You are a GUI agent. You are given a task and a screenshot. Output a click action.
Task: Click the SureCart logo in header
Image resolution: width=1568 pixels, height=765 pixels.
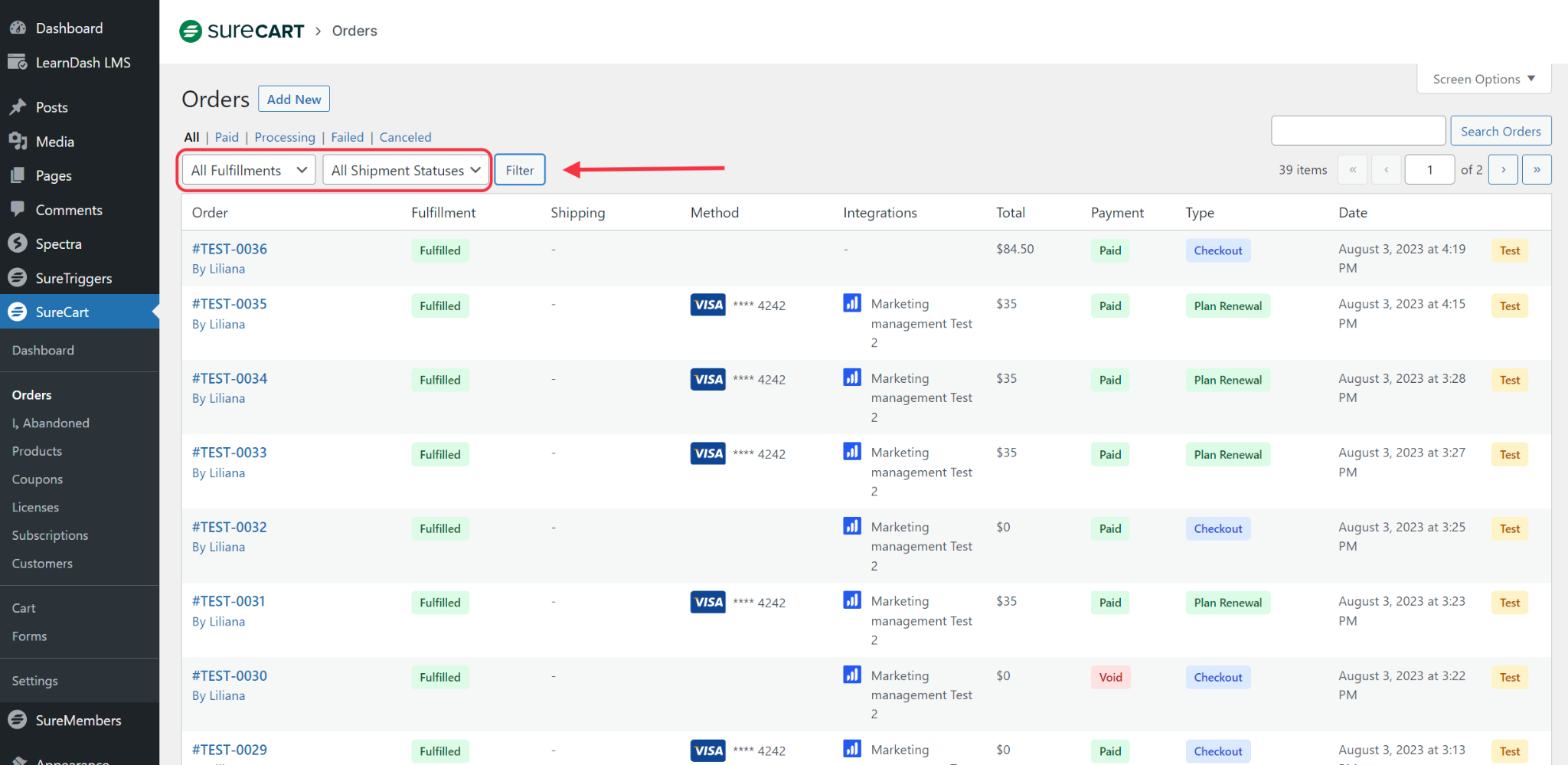(x=241, y=31)
